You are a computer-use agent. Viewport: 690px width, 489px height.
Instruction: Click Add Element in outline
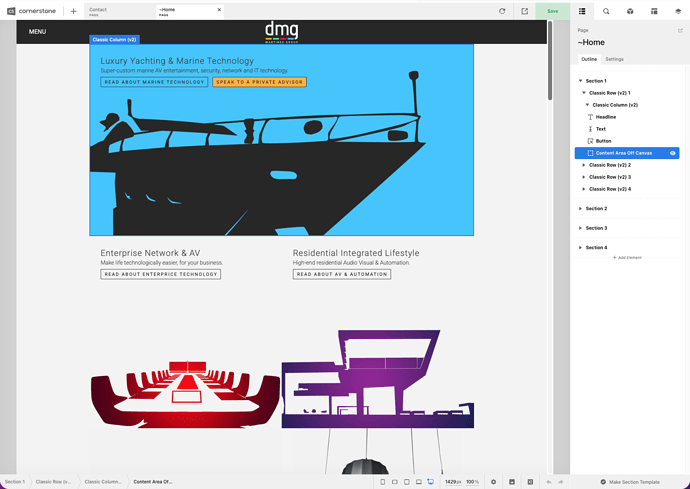point(627,257)
